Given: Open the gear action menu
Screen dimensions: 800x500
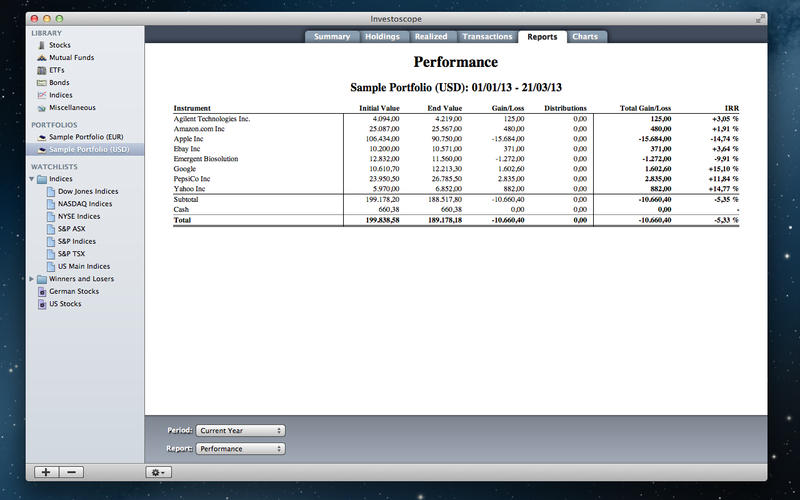Looking at the screenshot, I should tap(158, 471).
